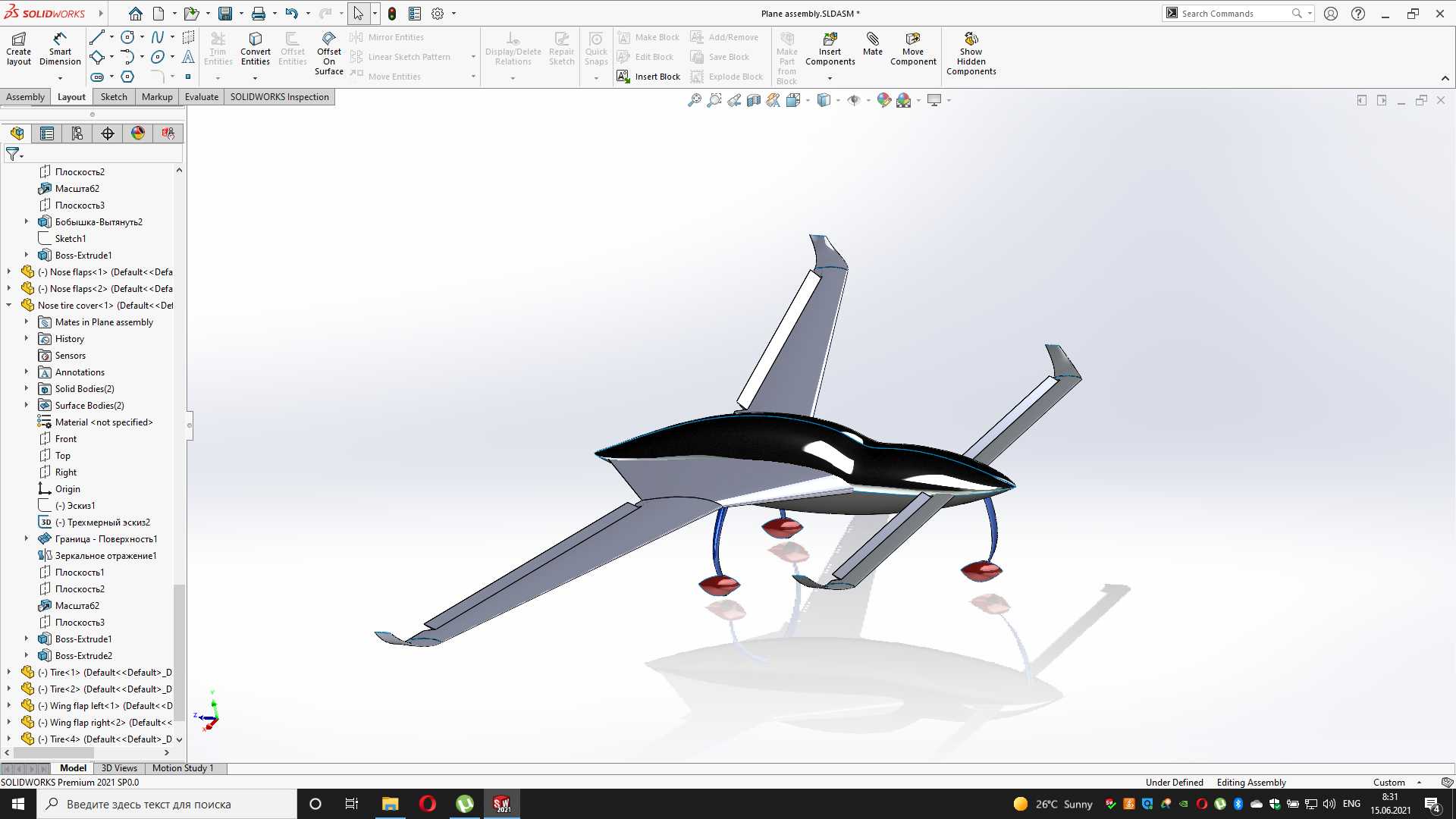
Task: Select the Front plane in tree
Action: 66,439
